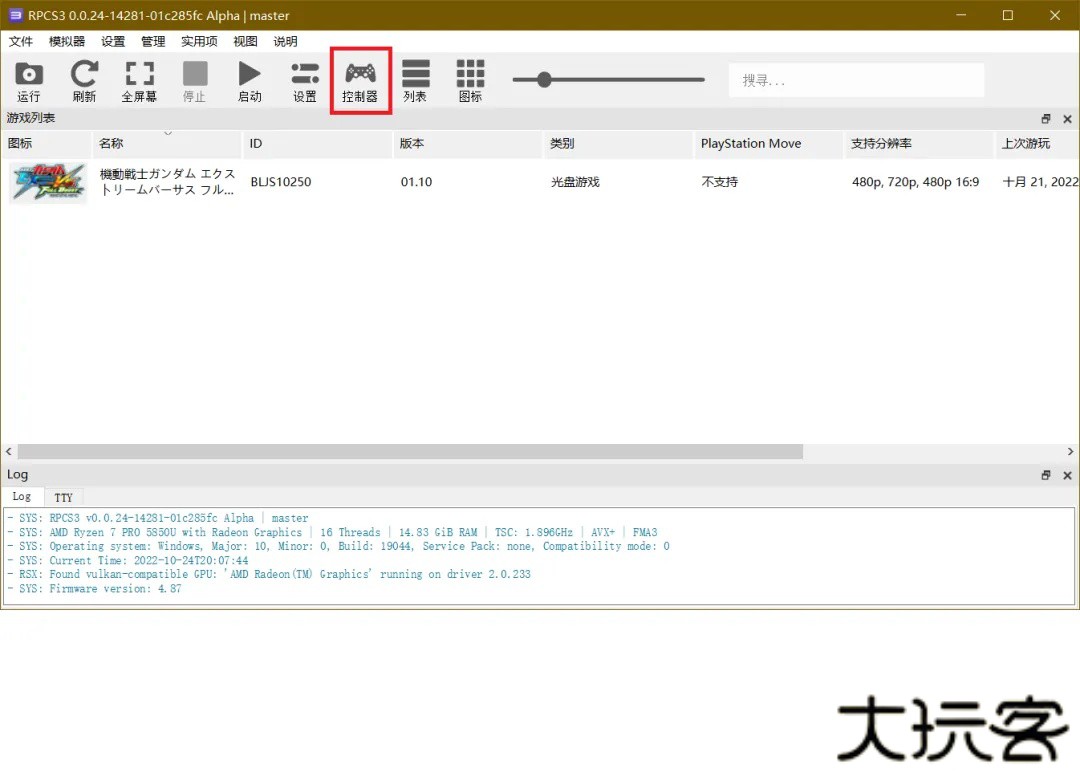Open the 视图 (View) menu
Viewport: 1080px width, 781px height.
click(x=245, y=41)
